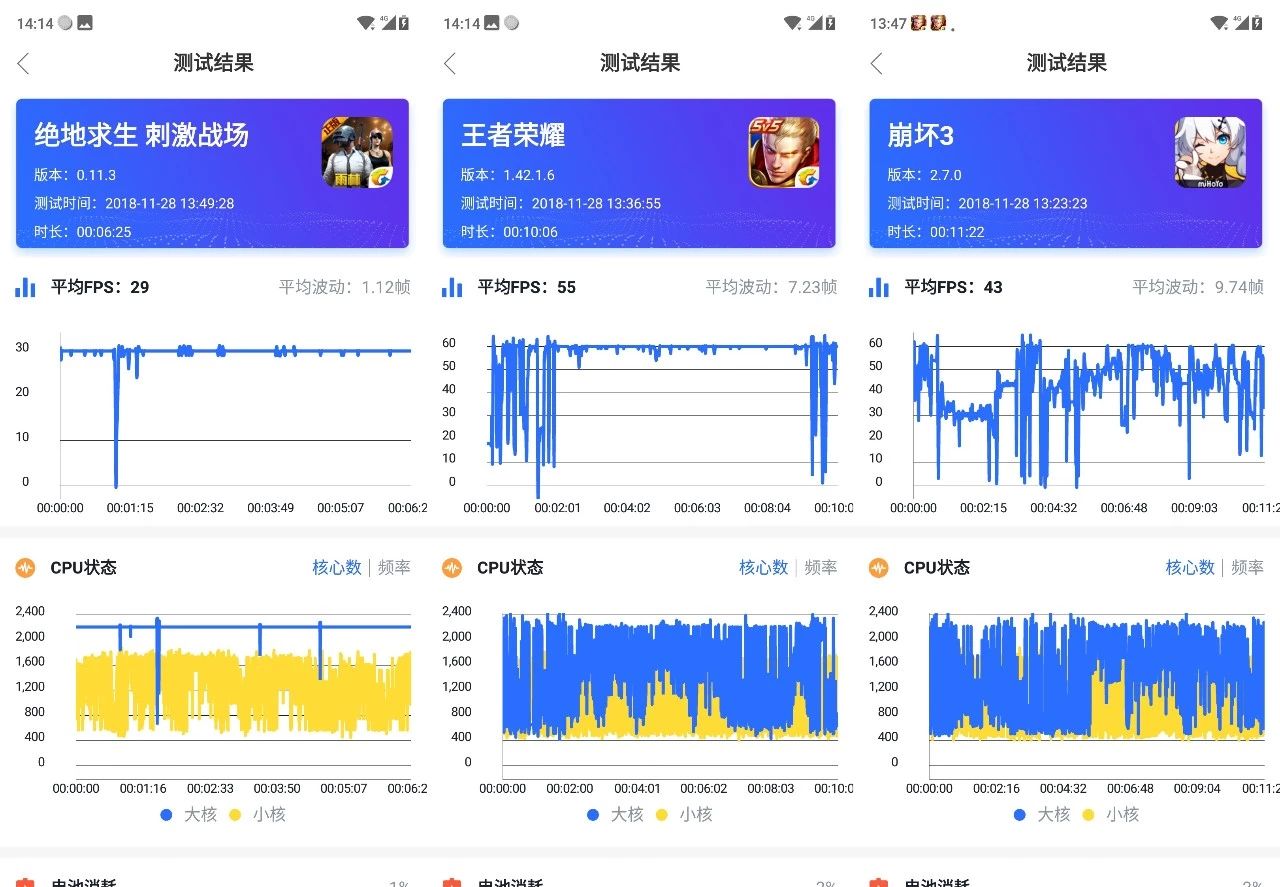Tap the 测试结果 title above 绝地求生
Image resolution: width=1280 pixels, height=887 pixels.
[213, 63]
